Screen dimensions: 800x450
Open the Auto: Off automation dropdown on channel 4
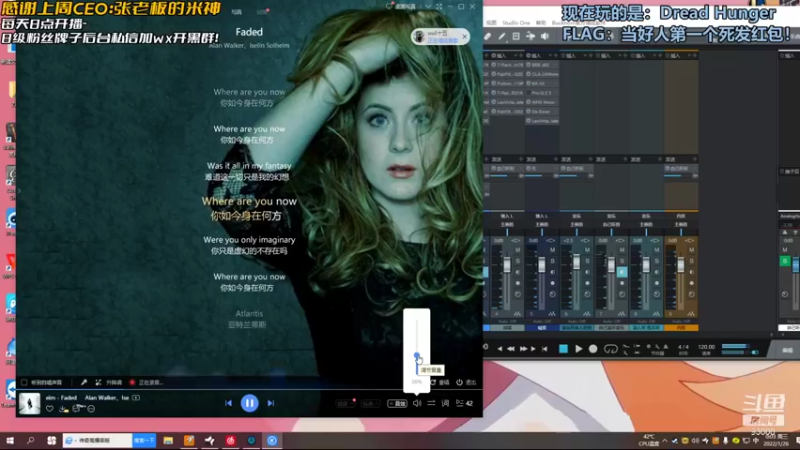[x=507, y=321]
